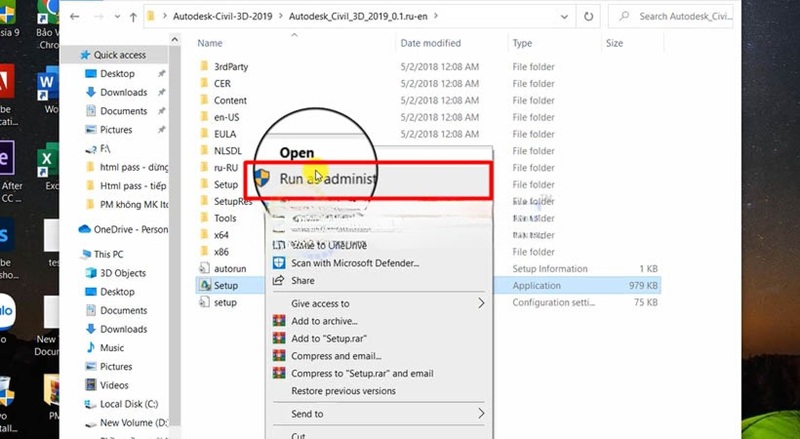
Task: Choose Add to "Setup.rar"
Action: click(329, 338)
